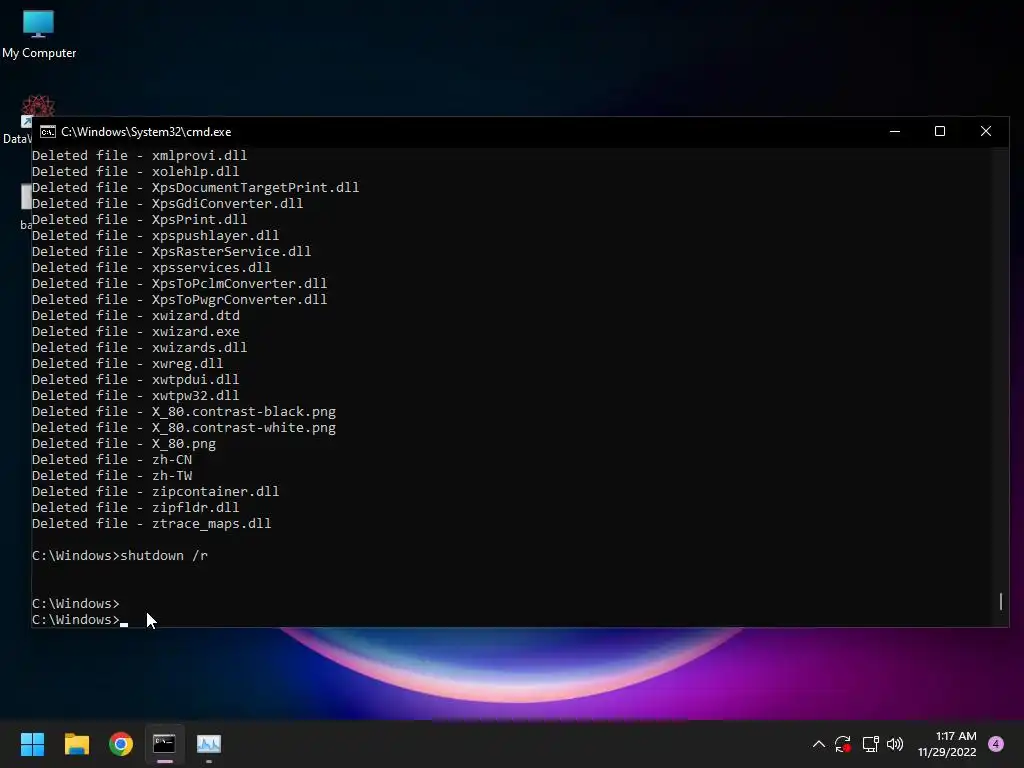Screen dimensions: 1024x768
Task: Click the 'xolehlp.dll' output line
Action: 135,172
